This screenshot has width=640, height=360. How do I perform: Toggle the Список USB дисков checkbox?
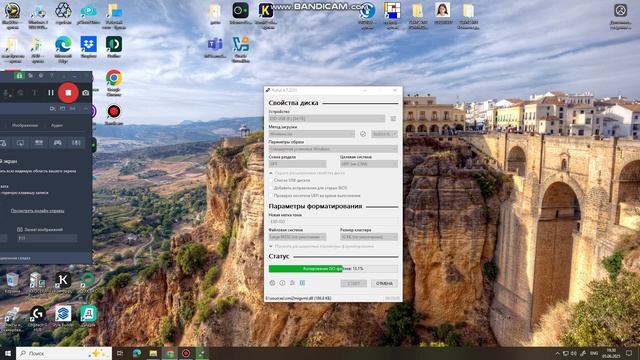coord(271,180)
